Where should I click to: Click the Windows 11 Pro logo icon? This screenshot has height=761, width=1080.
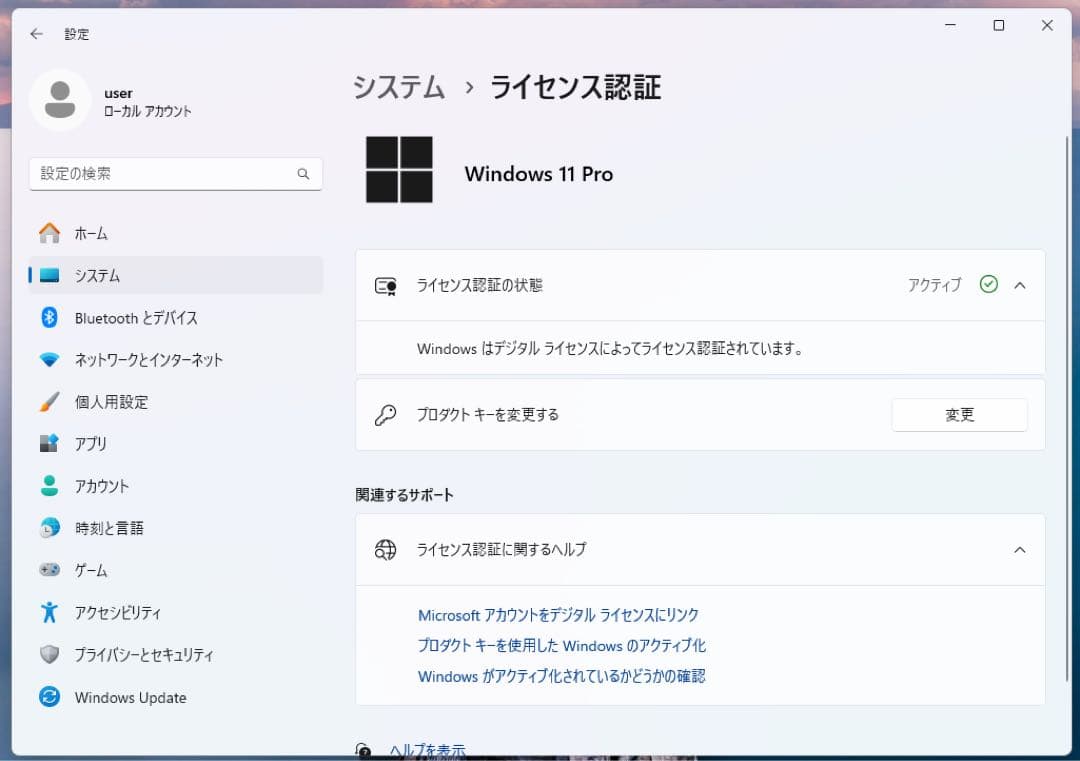pos(398,170)
